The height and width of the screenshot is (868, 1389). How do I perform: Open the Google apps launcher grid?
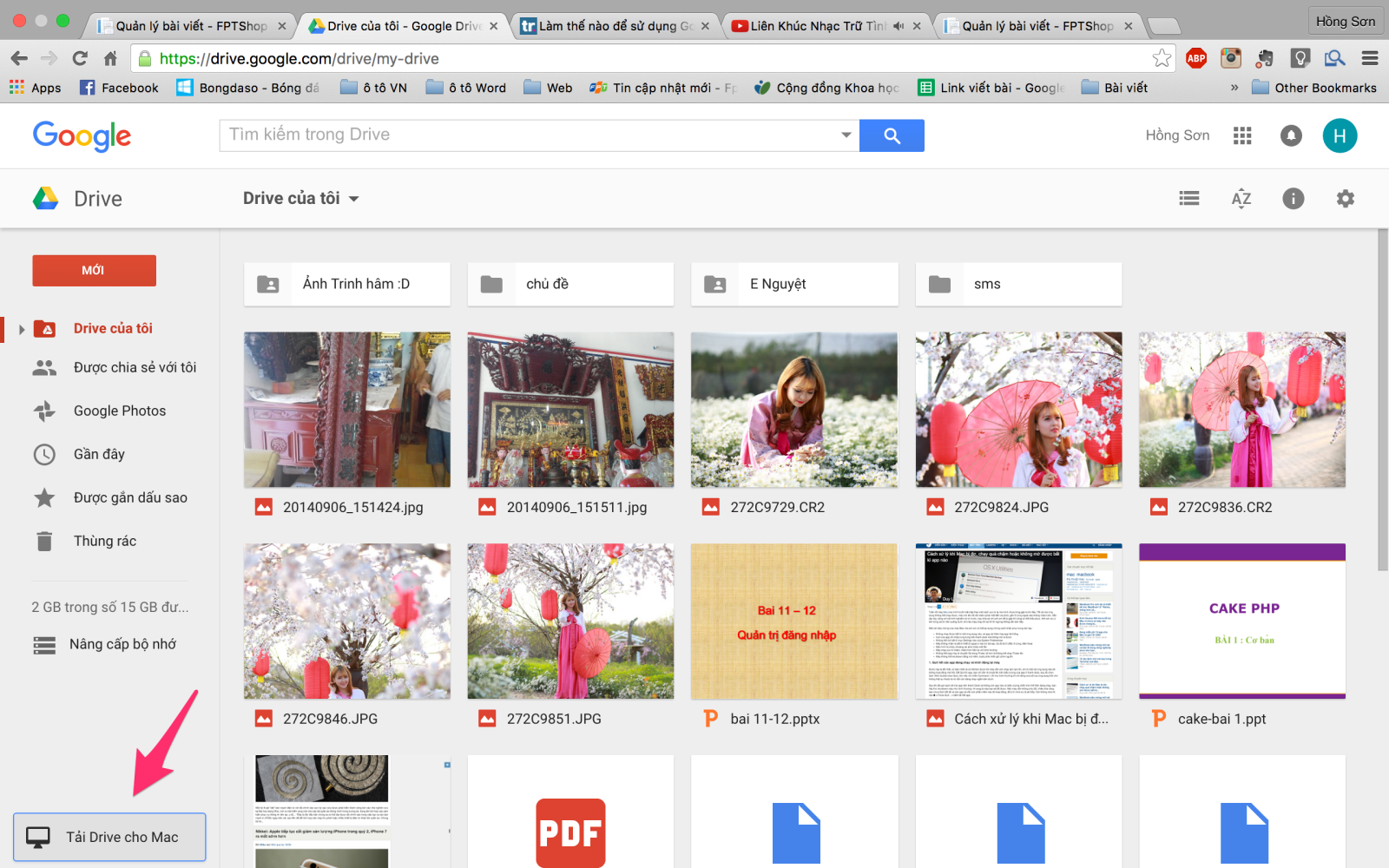[x=1242, y=135]
